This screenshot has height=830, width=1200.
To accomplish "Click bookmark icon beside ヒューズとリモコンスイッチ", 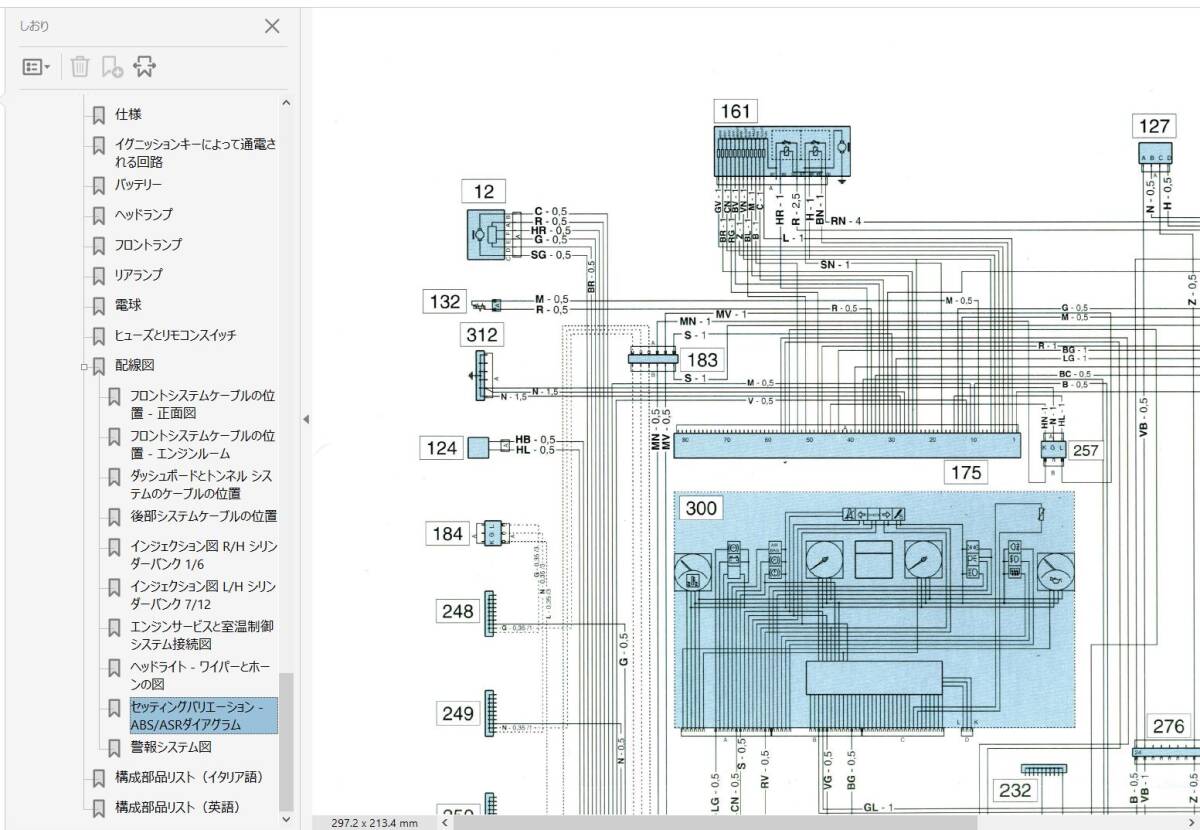I will tap(99, 336).
